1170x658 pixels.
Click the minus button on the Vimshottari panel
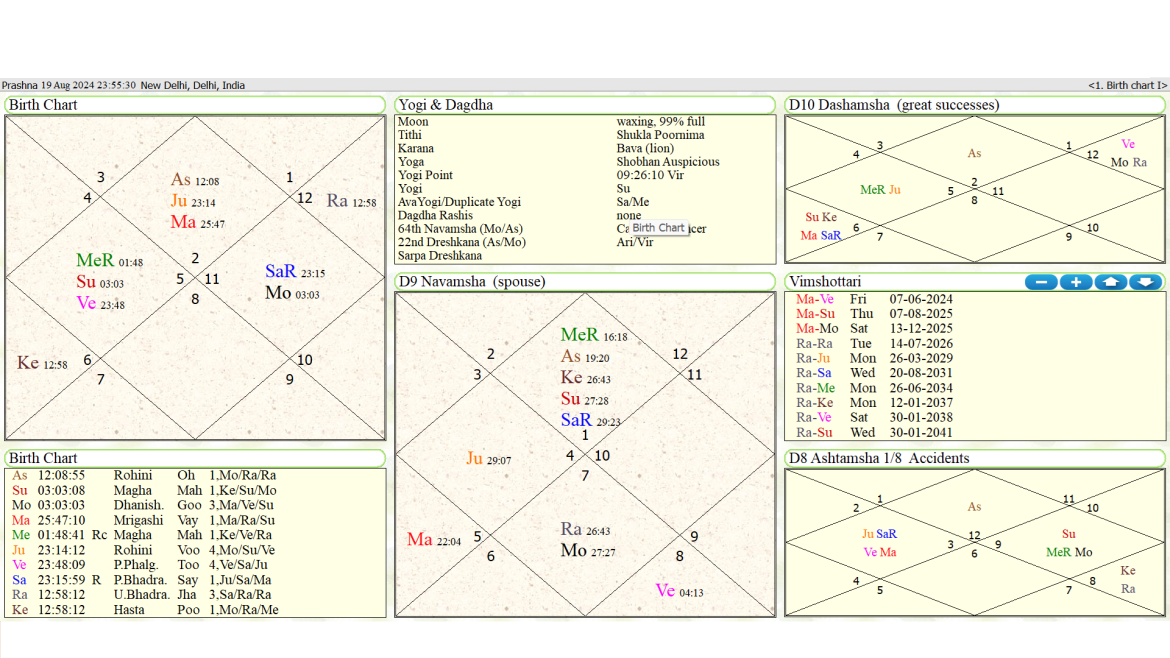click(x=1040, y=282)
